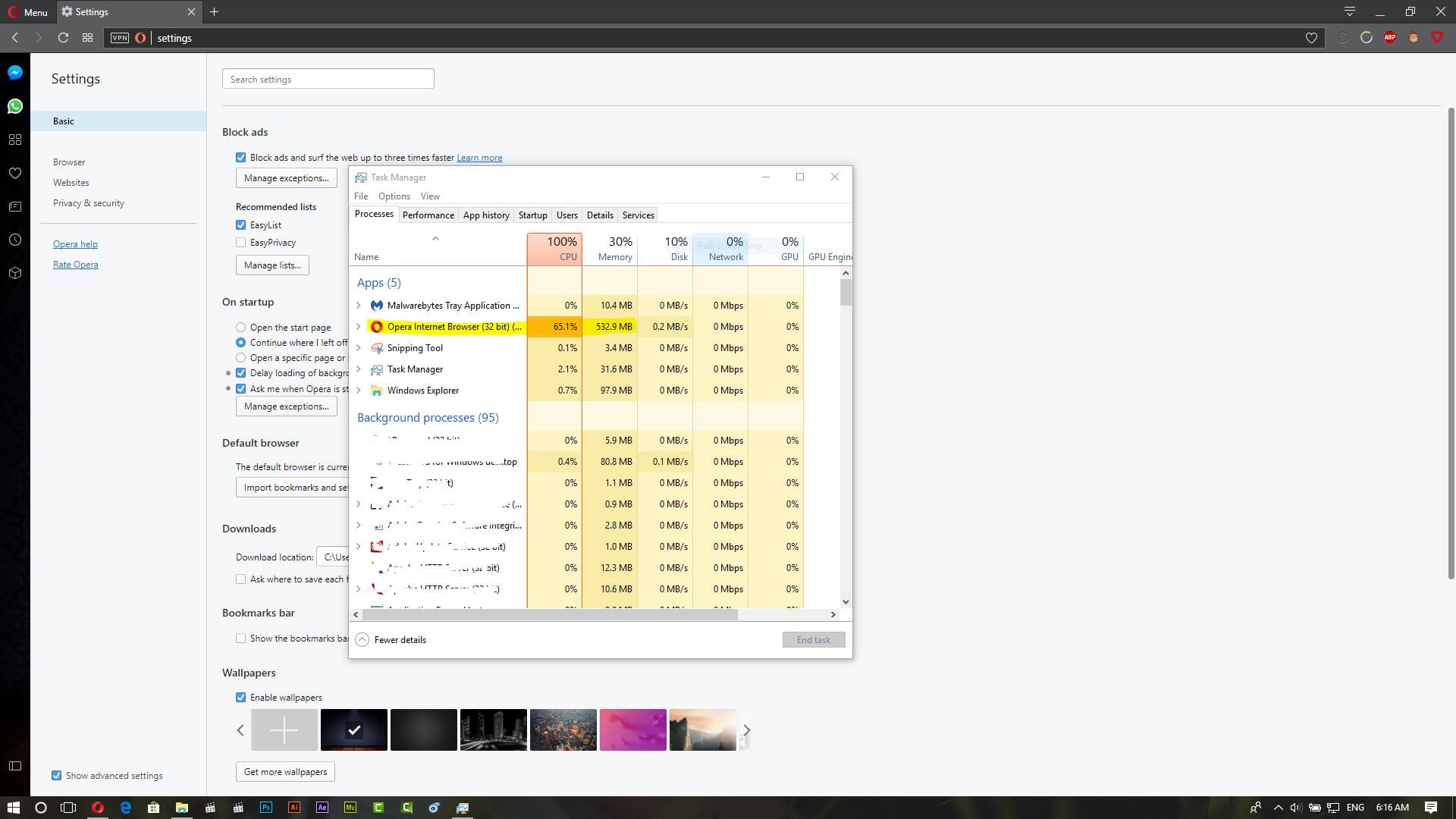1456x819 pixels.
Task: Open the History clock icon in sidebar
Action: pyautogui.click(x=15, y=240)
